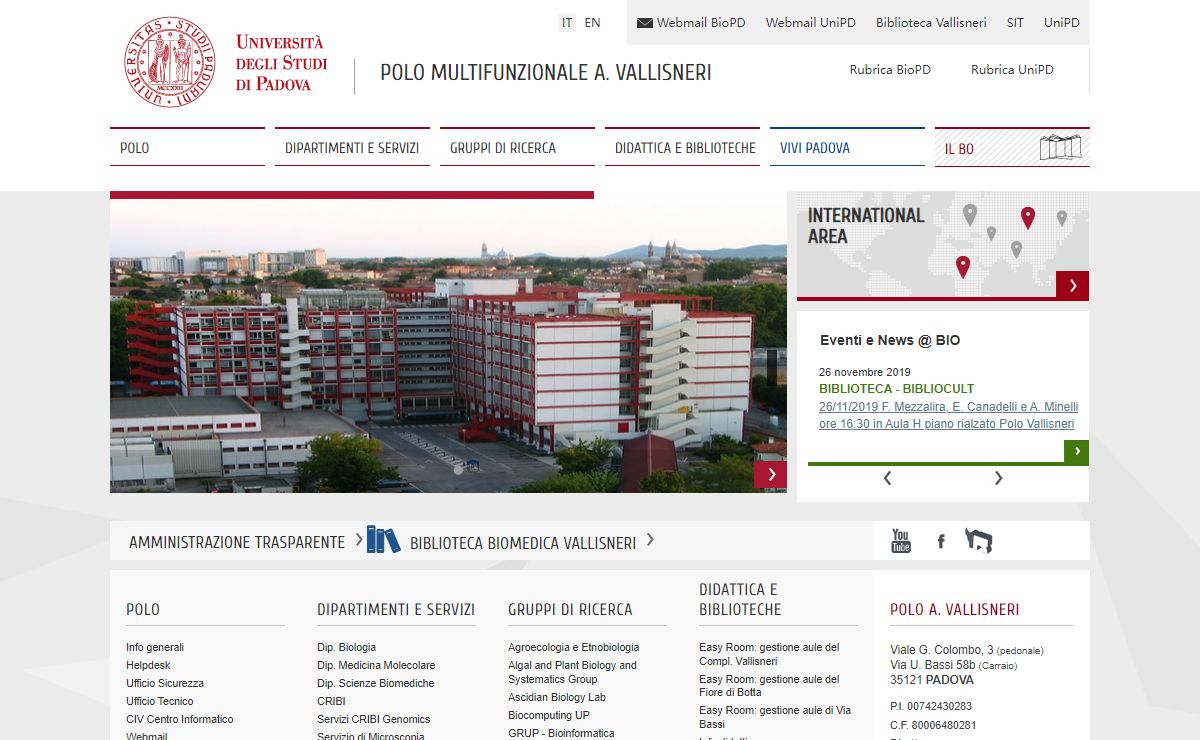Image resolution: width=1200 pixels, height=740 pixels.
Task: Click the green arrow in Eventi e News
Action: pos(1077,452)
